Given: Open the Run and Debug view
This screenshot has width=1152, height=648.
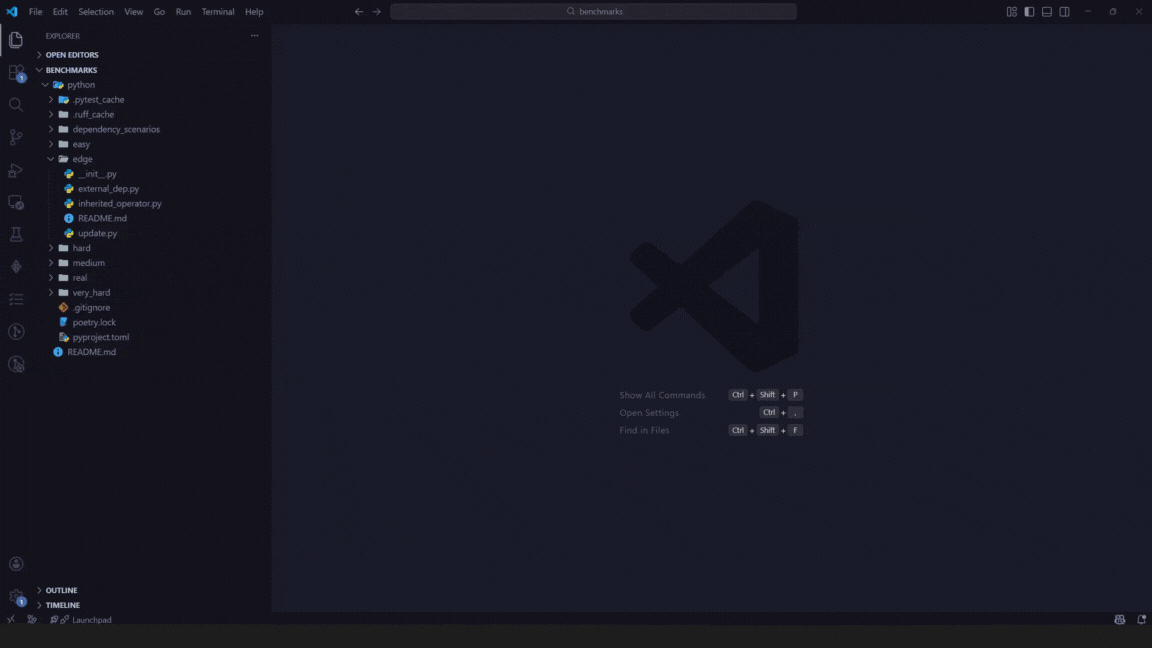Looking at the screenshot, I should (16, 170).
